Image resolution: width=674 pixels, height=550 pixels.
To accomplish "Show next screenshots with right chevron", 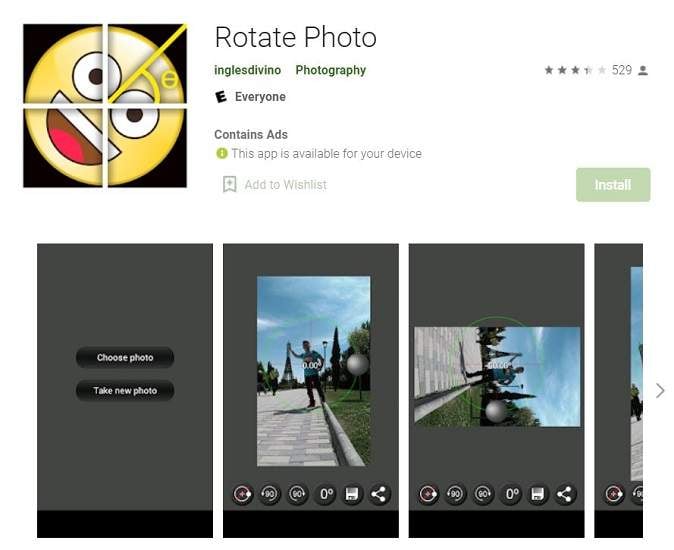I will [660, 391].
